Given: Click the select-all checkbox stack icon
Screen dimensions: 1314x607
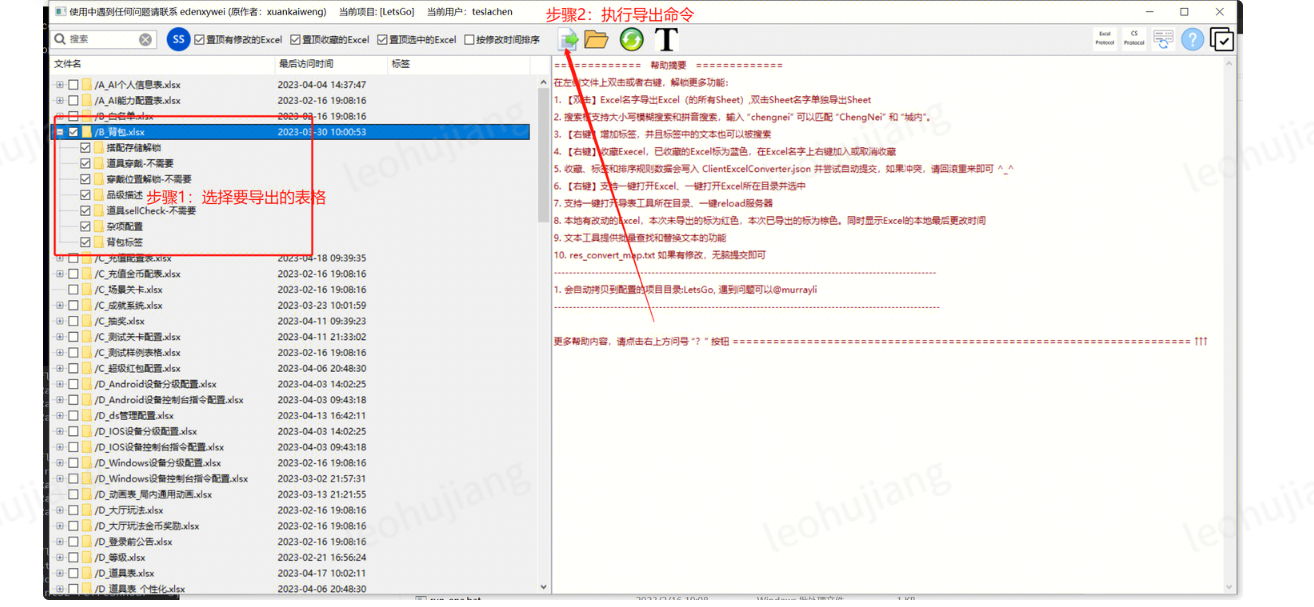Looking at the screenshot, I should point(1221,39).
